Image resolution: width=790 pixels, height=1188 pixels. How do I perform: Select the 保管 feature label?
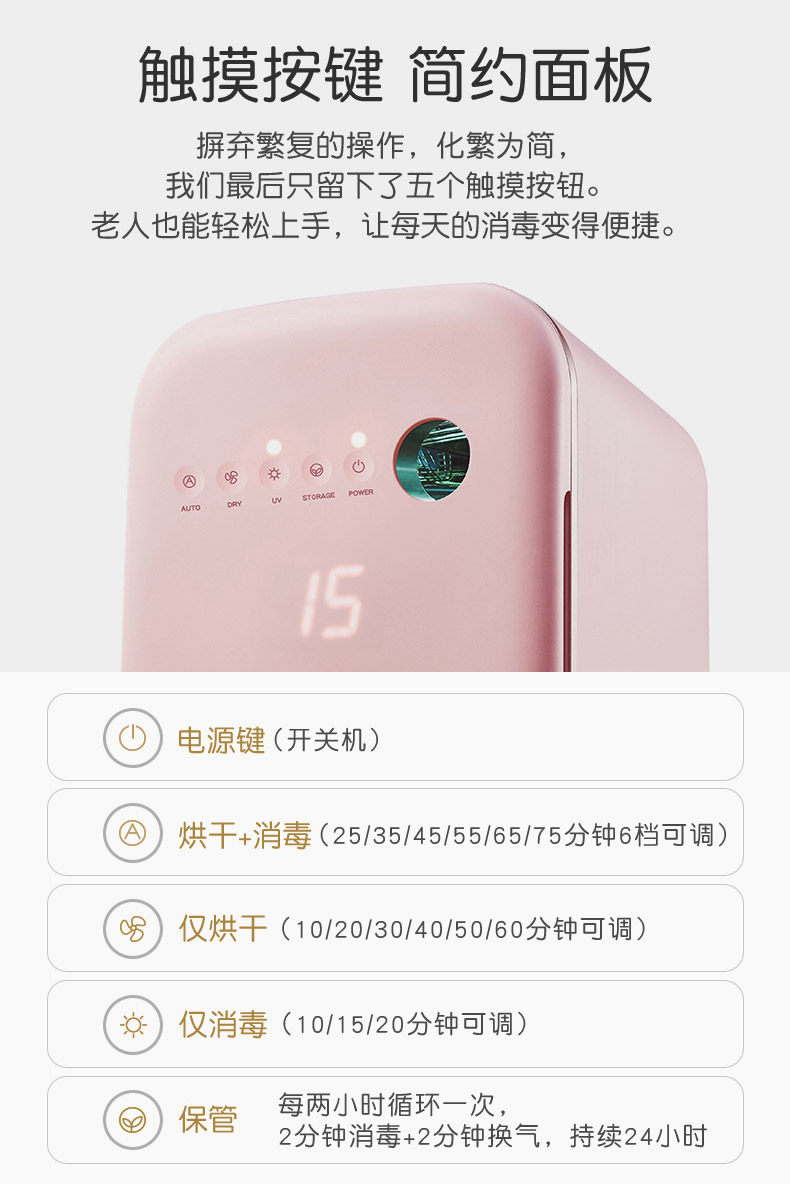point(208,1120)
